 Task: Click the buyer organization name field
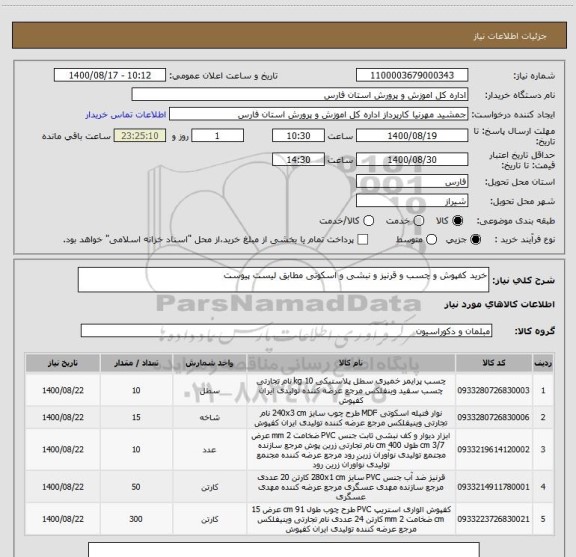click(300, 95)
